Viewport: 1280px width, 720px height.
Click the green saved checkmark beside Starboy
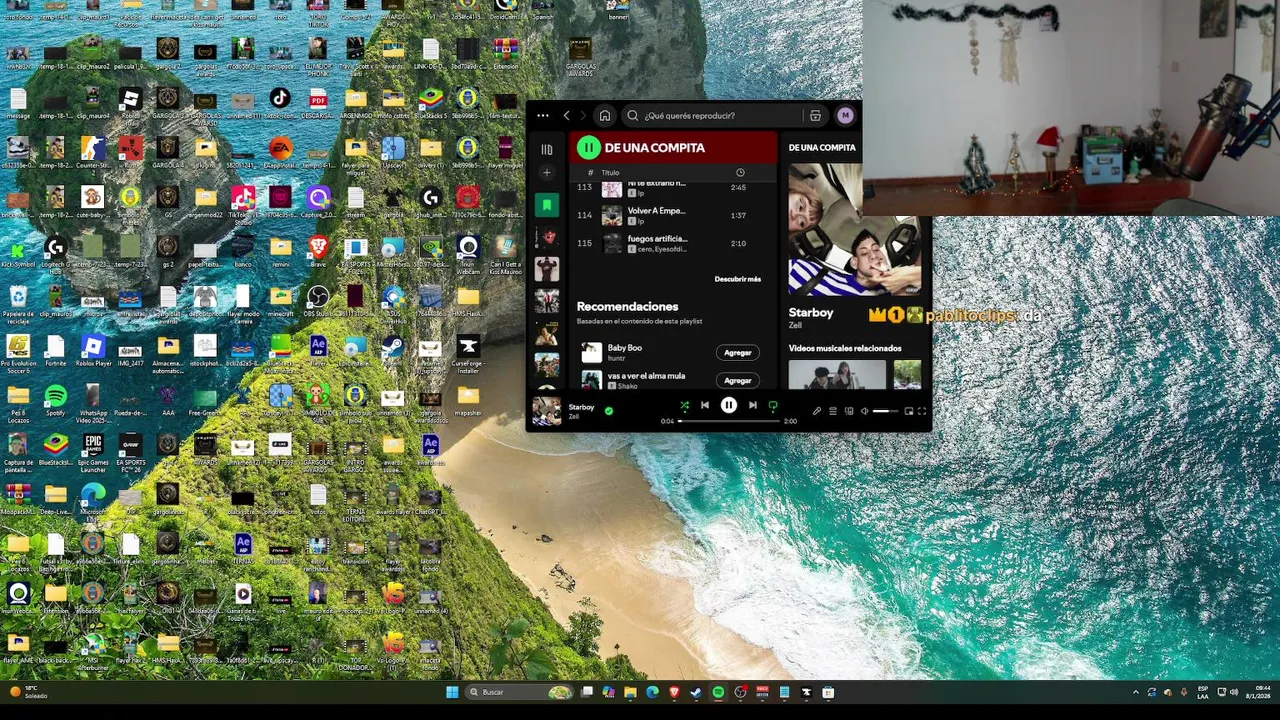(609, 410)
